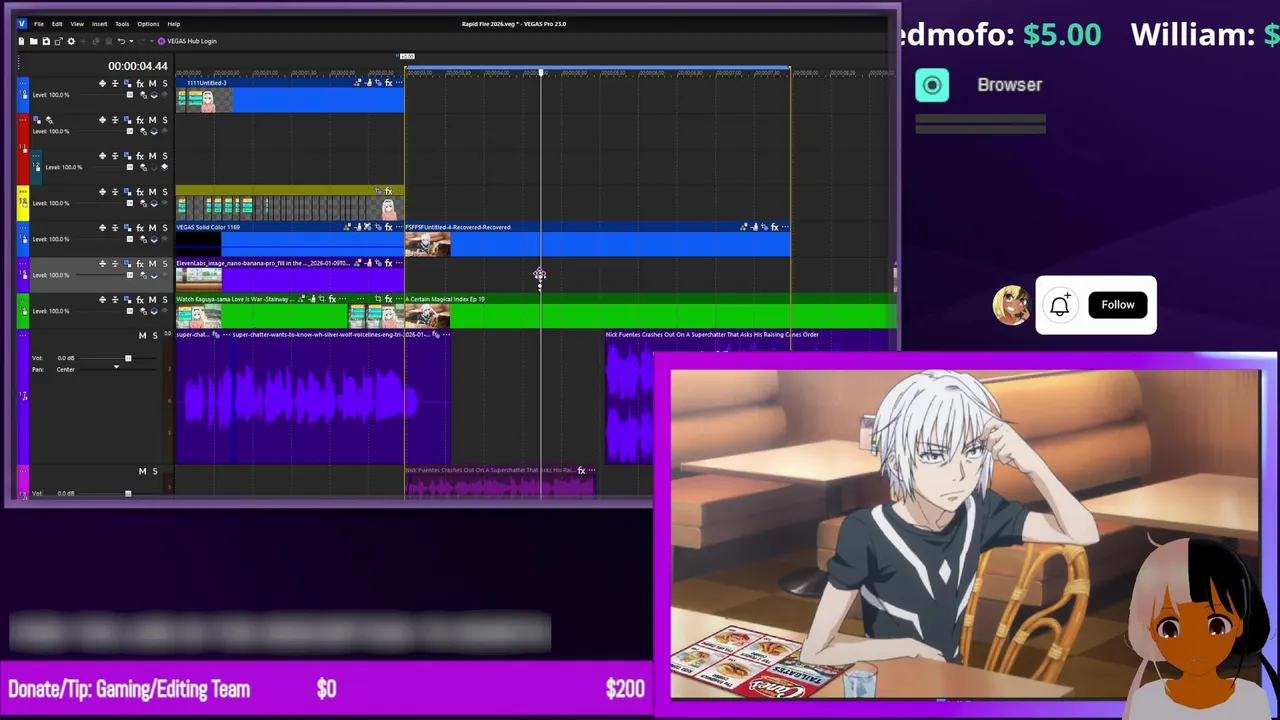Open Event FX on the ElevenLabs image clip
The width and height of the screenshot is (1280, 720).
388,263
